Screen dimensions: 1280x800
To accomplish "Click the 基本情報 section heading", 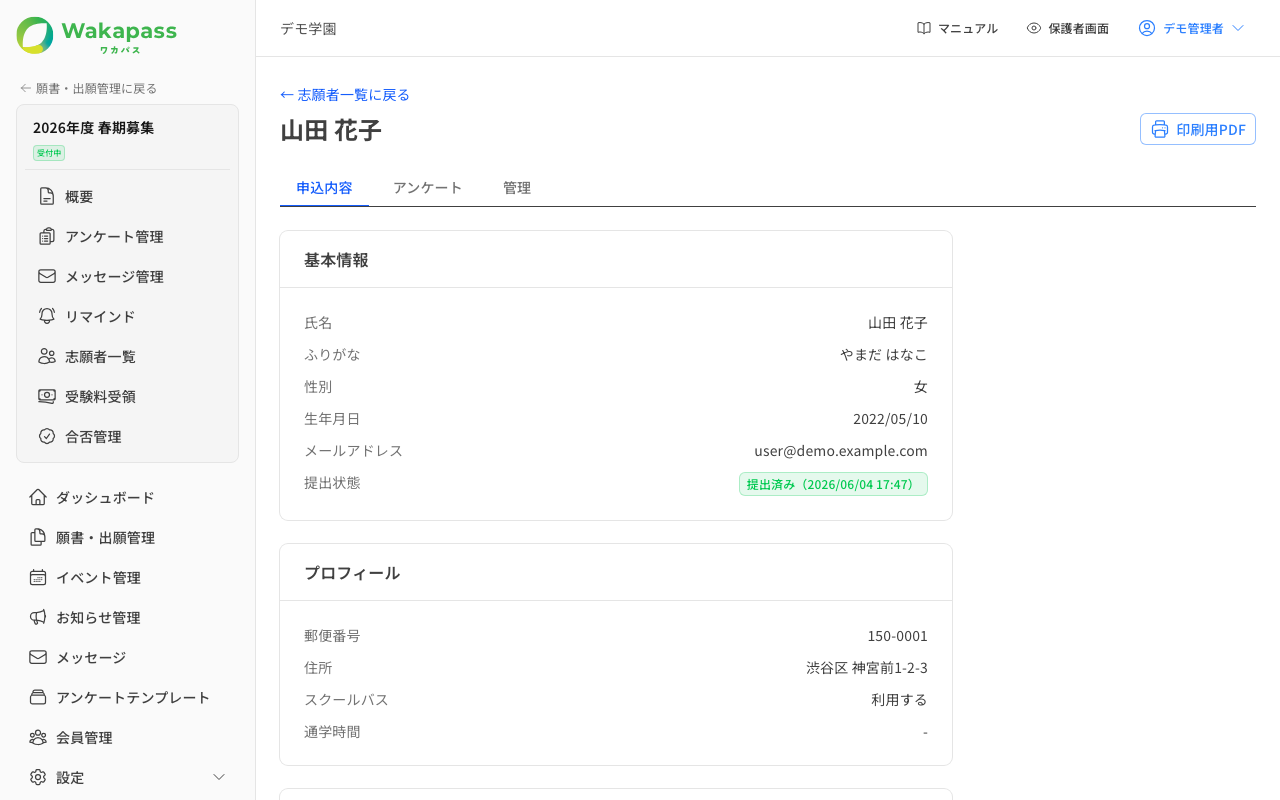I will [336, 260].
